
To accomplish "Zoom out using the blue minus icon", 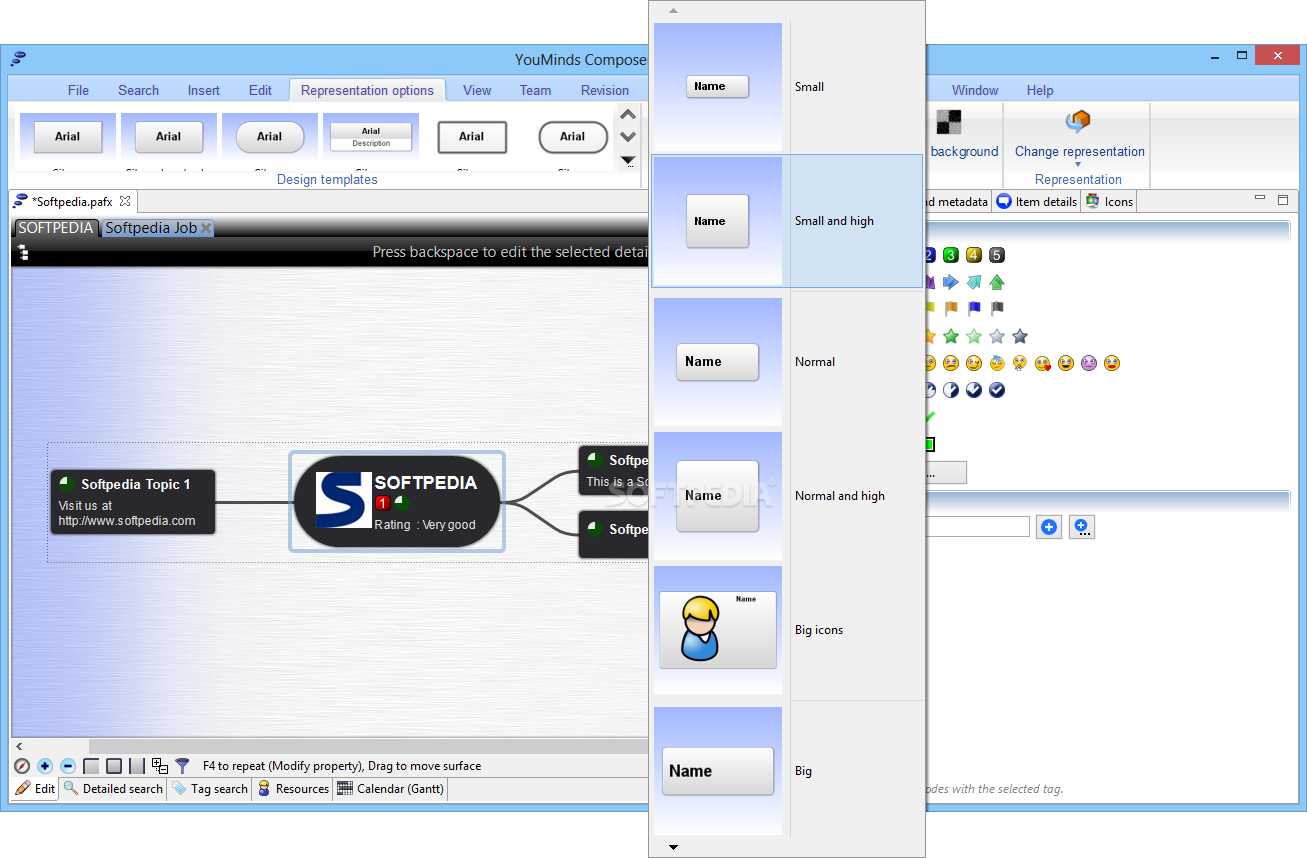I will coord(68,766).
